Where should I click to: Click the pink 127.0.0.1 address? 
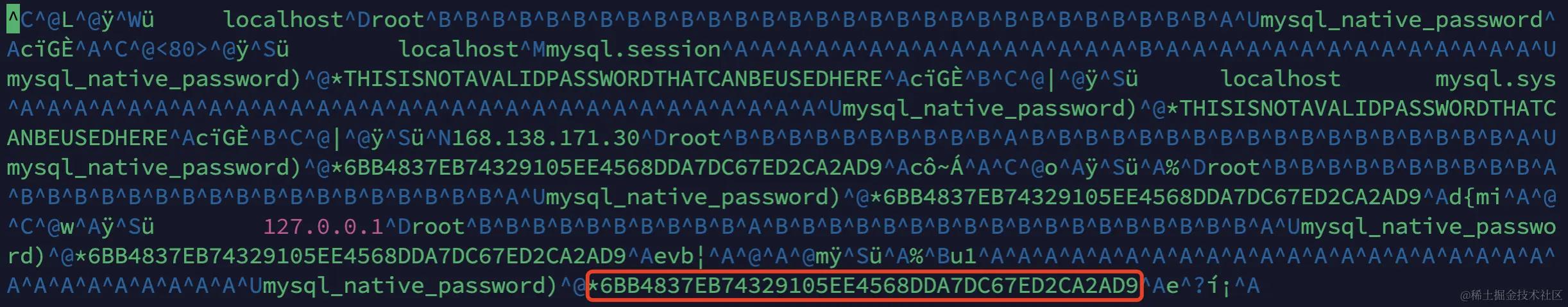click(323, 227)
